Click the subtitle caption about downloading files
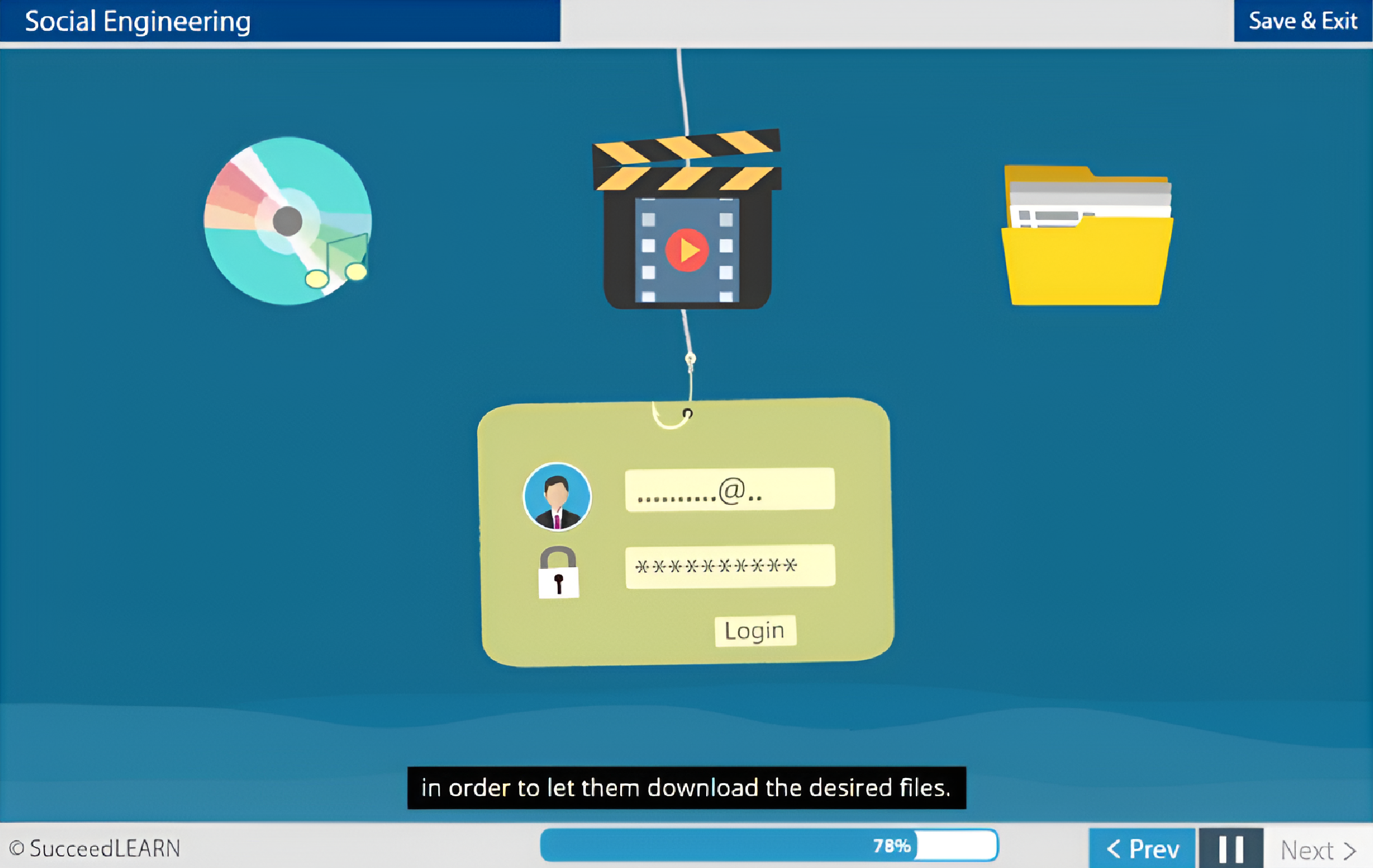This screenshot has height=868, width=1373. coord(686,788)
